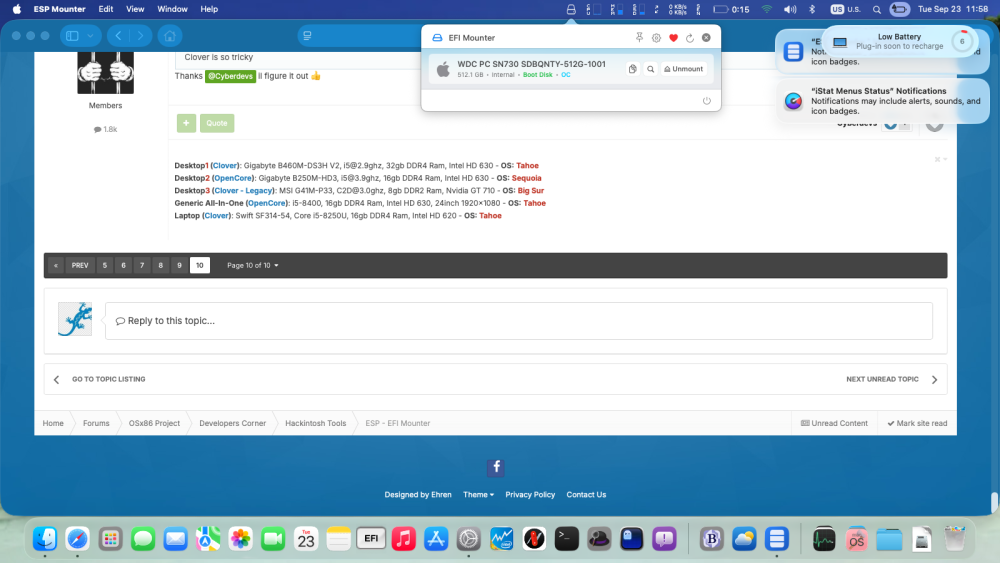Image resolution: width=1000 pixels, height=563 pixels.
Task: Click the plus multiquote button
Action: (186, 123)
